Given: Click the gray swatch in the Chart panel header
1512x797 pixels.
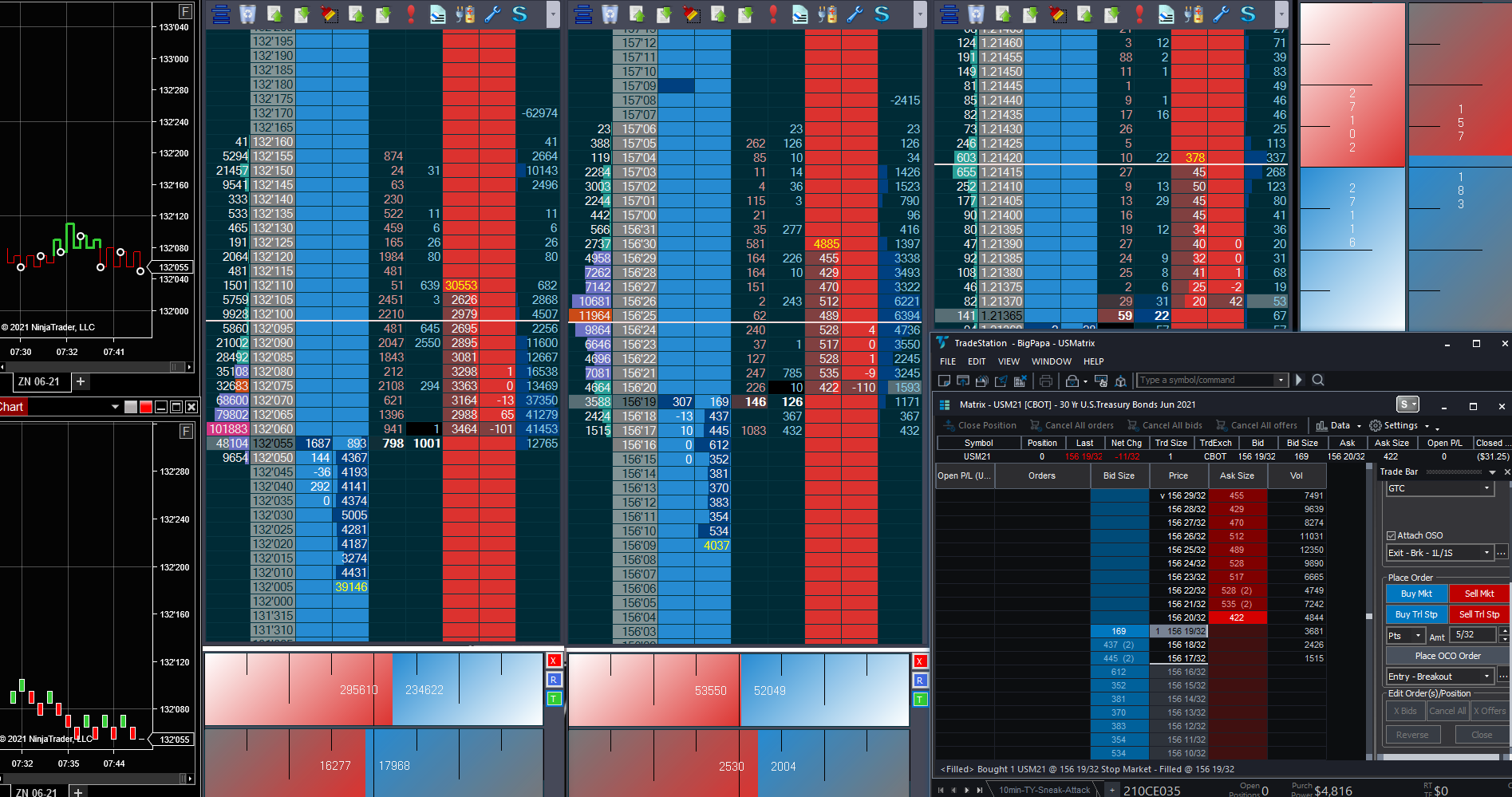Looking at the screenshot, I should (x=131, y=407).
